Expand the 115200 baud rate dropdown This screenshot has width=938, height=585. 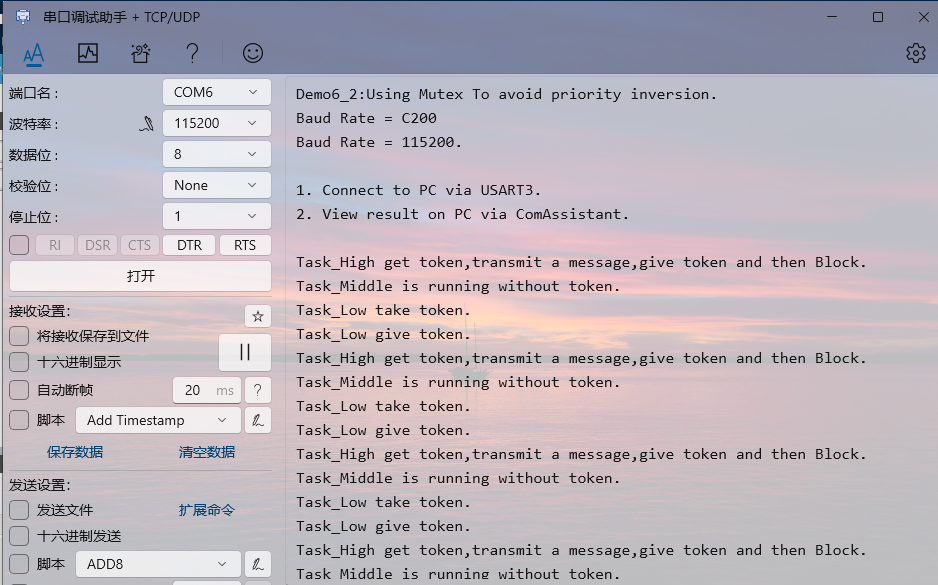[217, 123]
